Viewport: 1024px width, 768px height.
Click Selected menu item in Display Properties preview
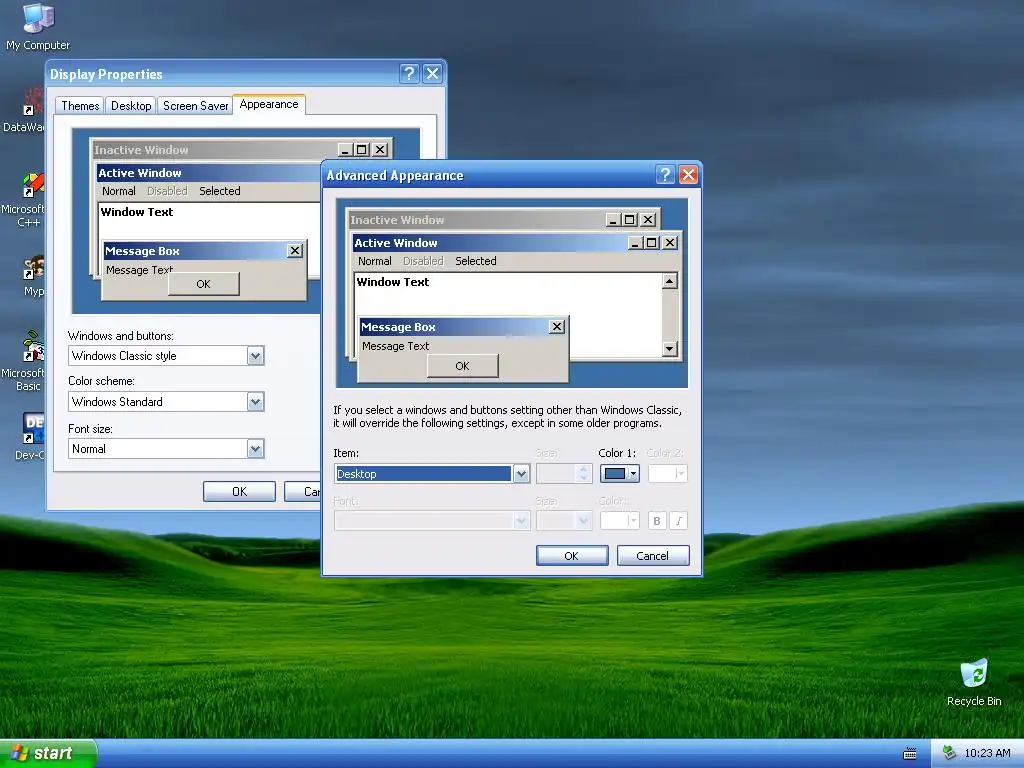point(219,191)
